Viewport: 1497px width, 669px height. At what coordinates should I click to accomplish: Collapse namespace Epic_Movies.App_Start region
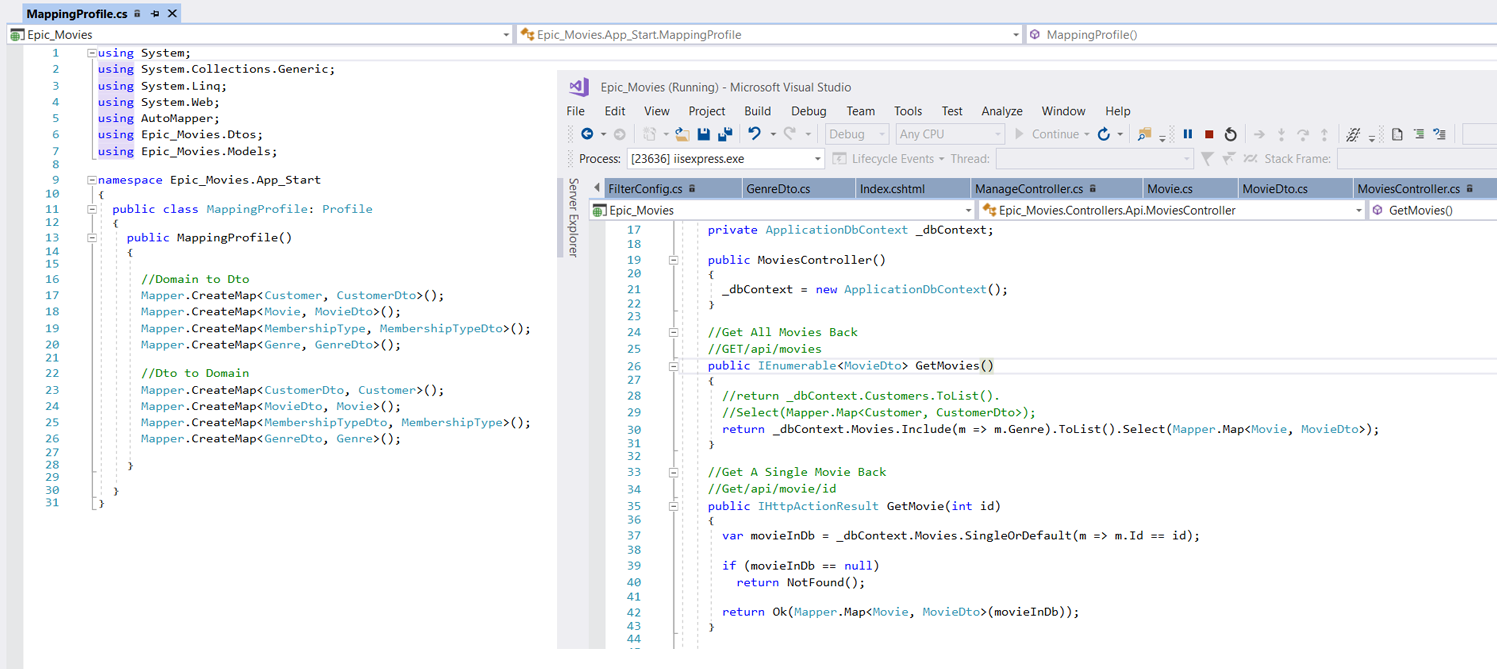pos(92,180)
